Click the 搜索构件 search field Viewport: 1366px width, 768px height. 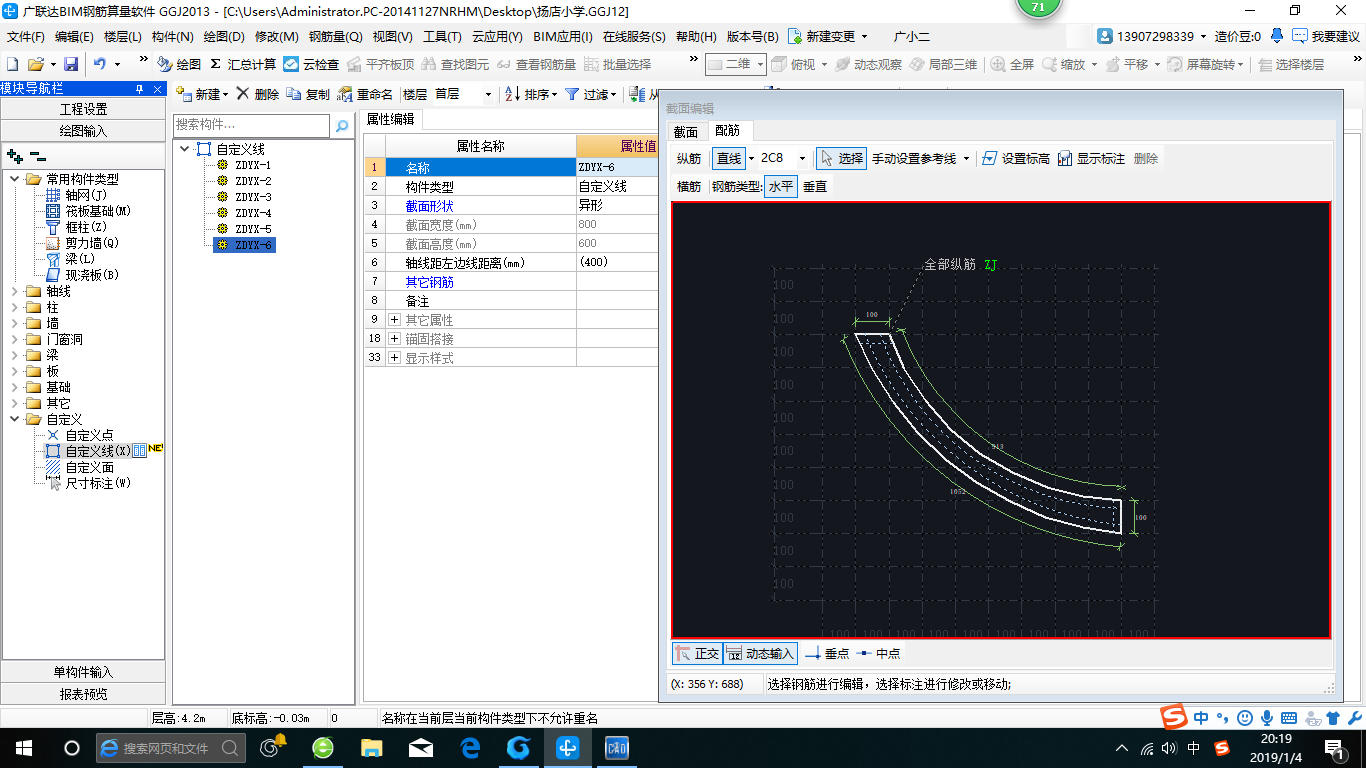[251, 125]
